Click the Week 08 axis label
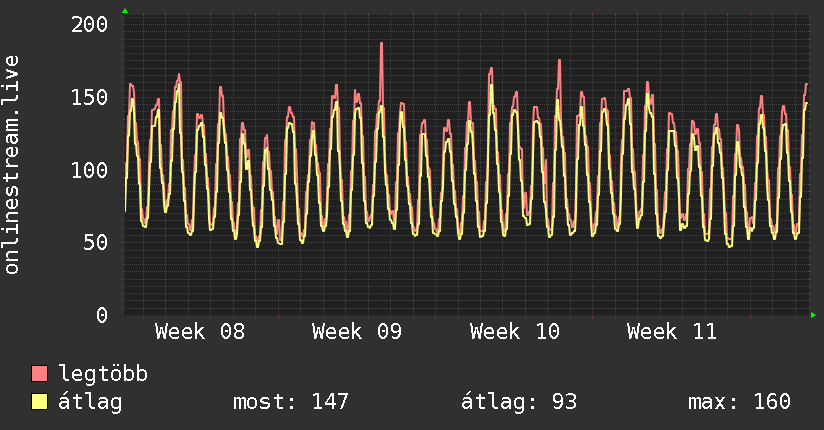Viewport: 824px width, 430px height. [199, 332]
